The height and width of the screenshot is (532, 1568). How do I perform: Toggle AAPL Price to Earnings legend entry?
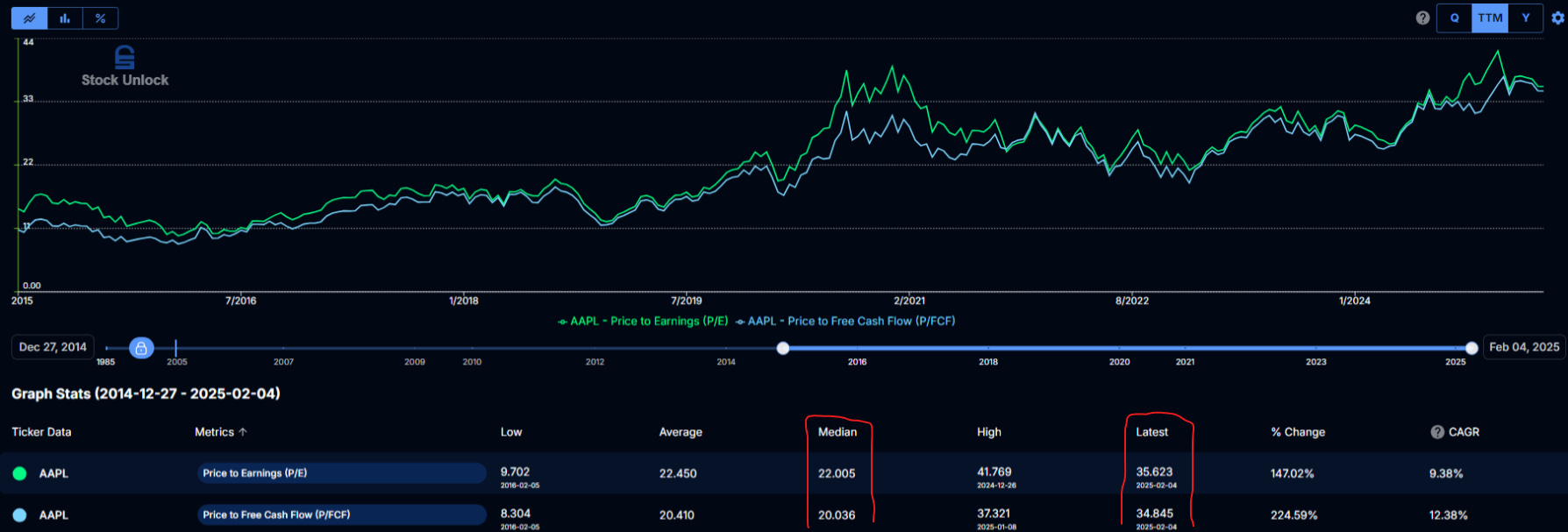point(643,322)
